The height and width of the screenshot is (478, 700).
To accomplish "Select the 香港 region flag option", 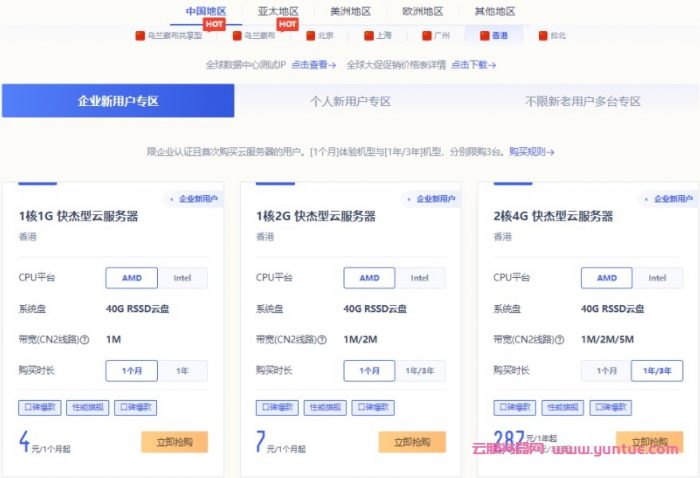I will point(492,35).
